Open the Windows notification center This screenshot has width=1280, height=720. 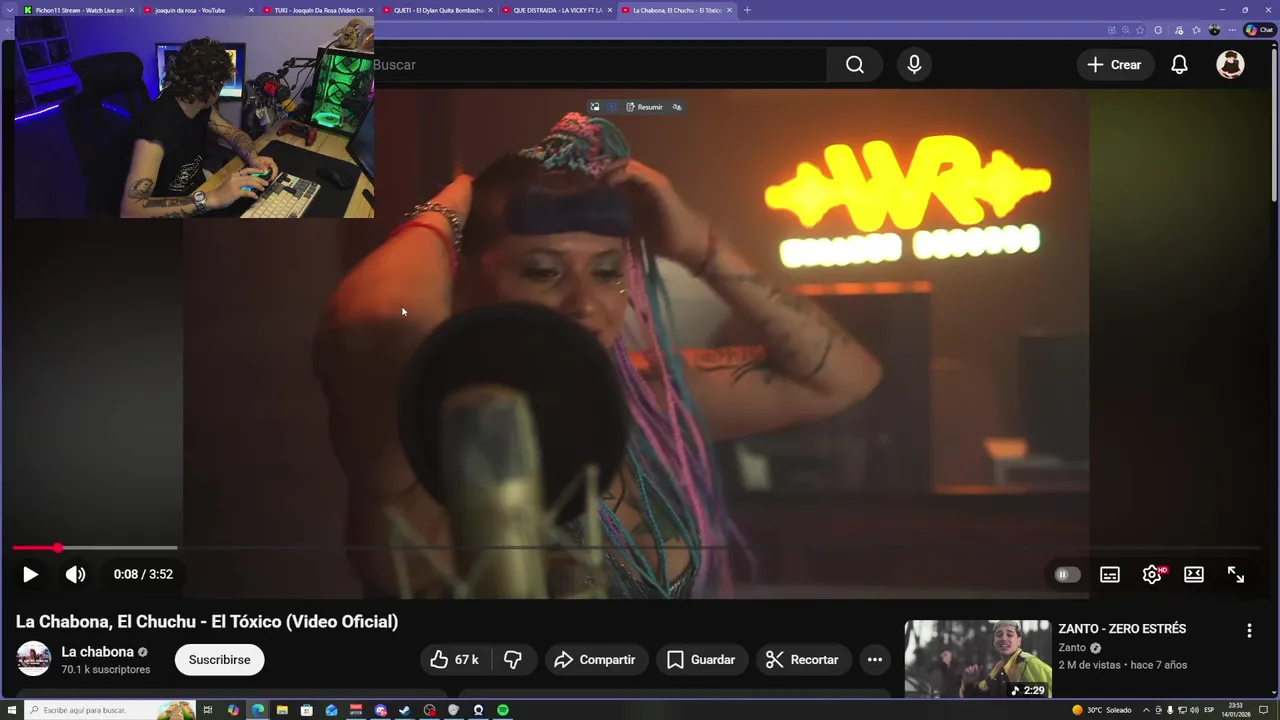tap(1263, 710)
